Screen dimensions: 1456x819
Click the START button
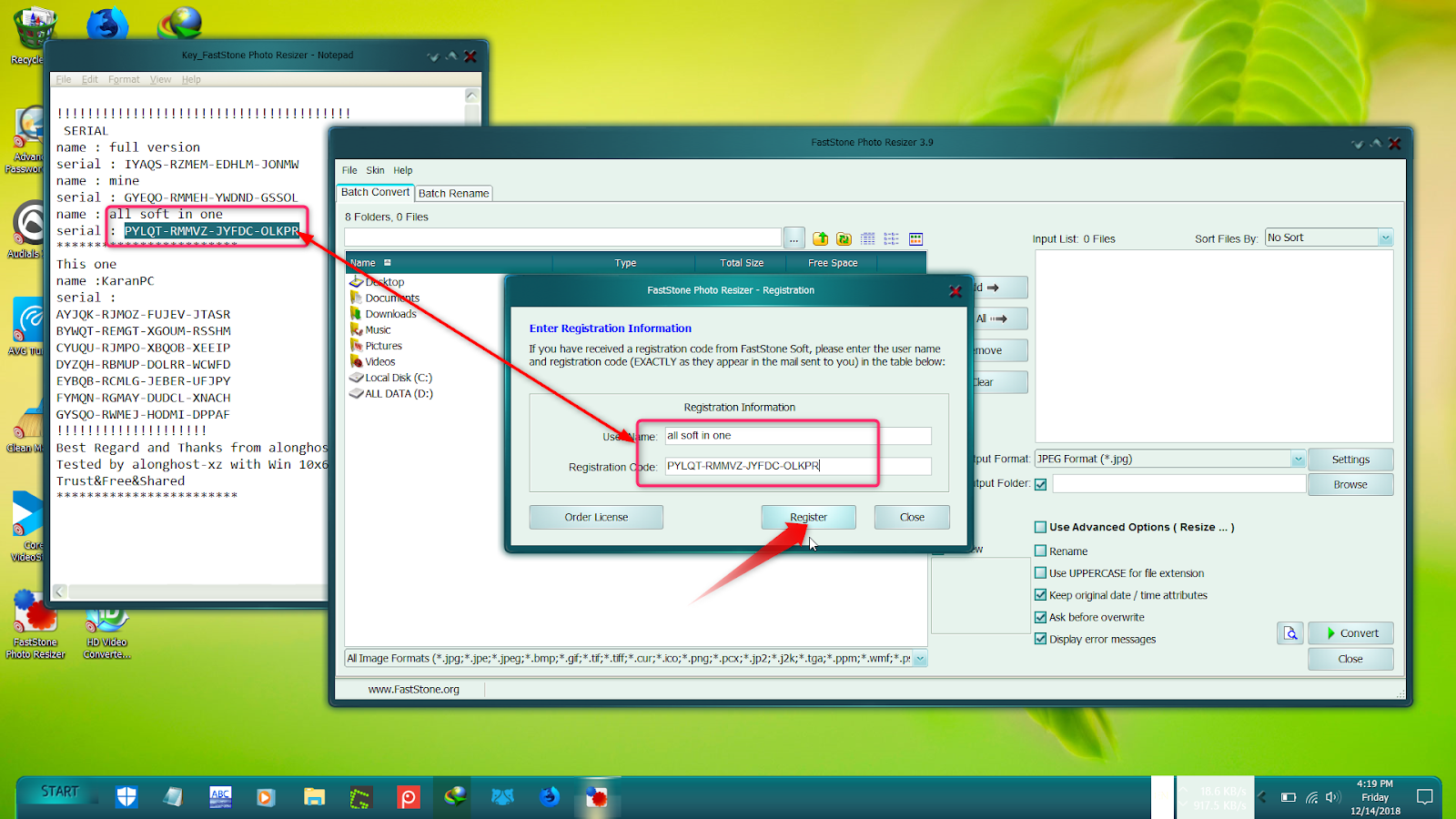pyautogui.click(x=60, y=792)
